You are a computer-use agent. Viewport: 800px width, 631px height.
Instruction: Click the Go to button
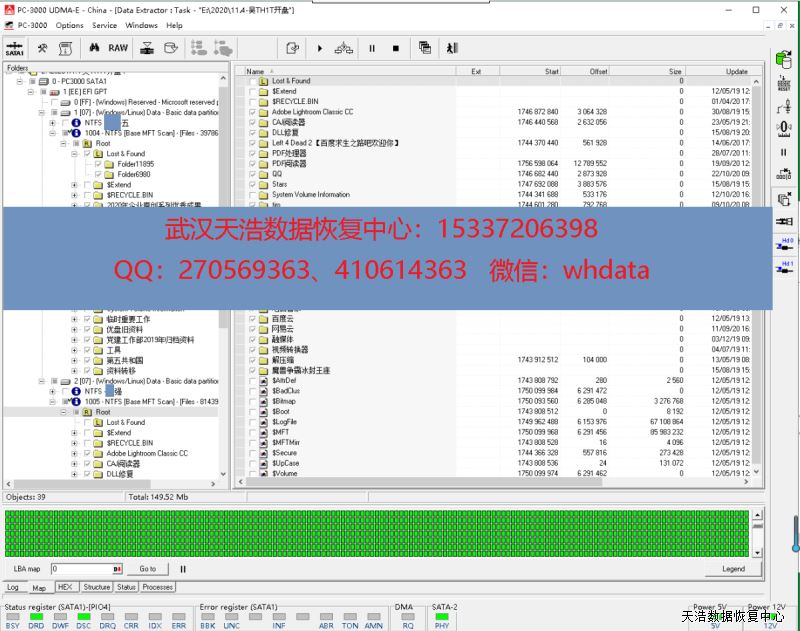pos(148,568)
